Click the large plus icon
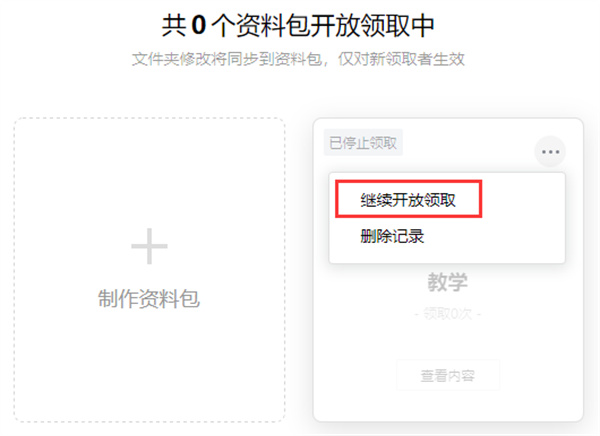Image resolution: width=600 pixels, height=436 pixels. [x=149, y=246]
